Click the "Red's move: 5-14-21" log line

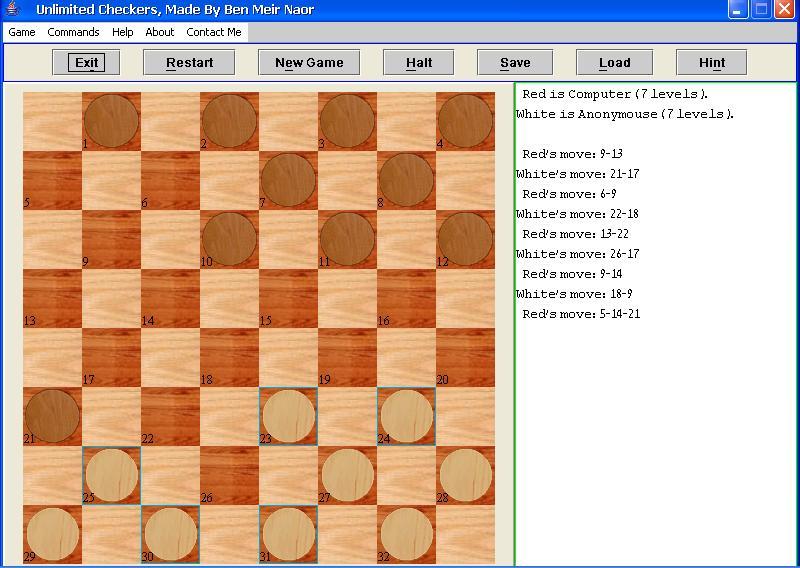(x=581, y=314)
